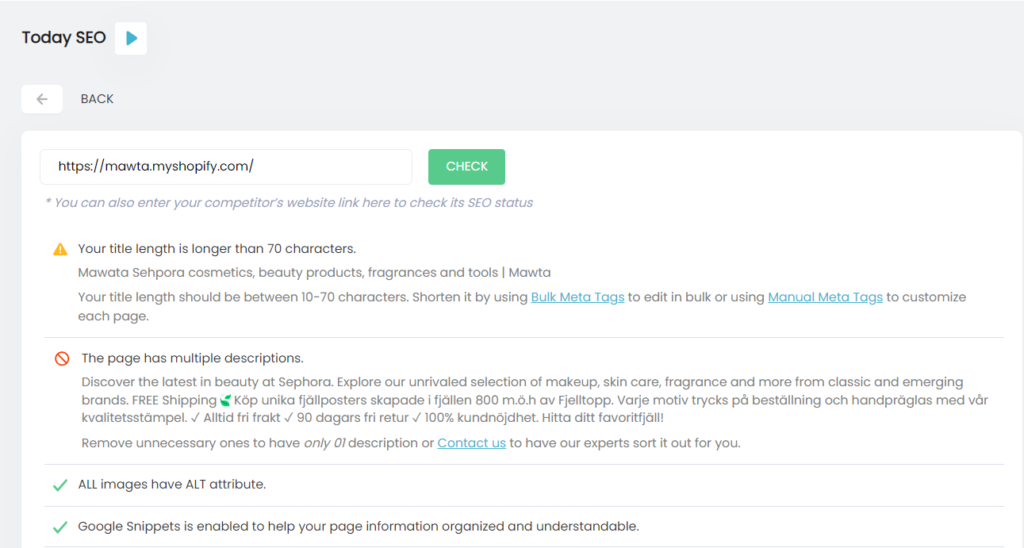Select the Mawata Sehpora title text
Screen dimensions: 1024x548
coord(314,272)
